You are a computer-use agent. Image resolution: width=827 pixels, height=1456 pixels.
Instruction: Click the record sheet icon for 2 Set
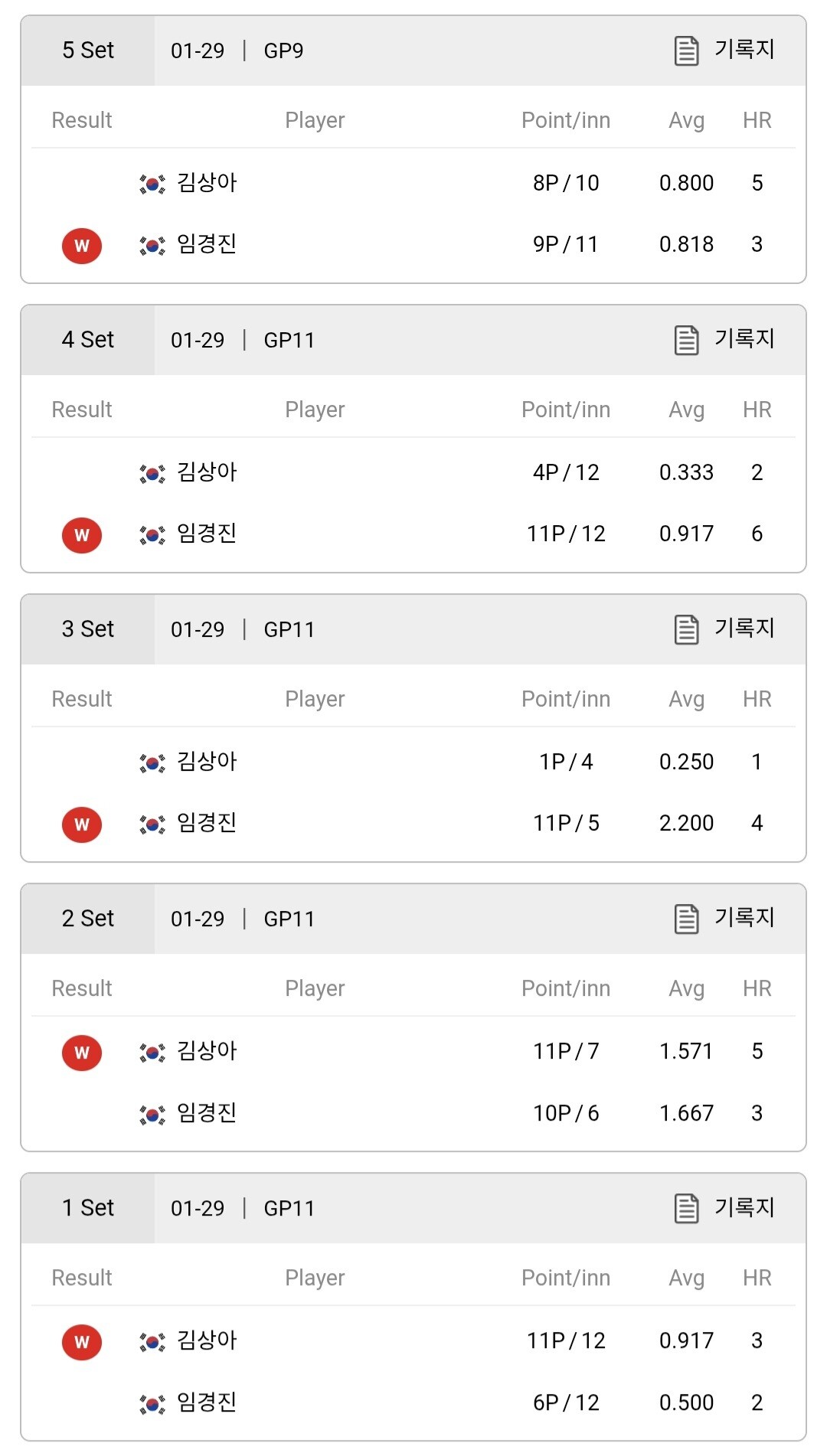coord(686,919)
